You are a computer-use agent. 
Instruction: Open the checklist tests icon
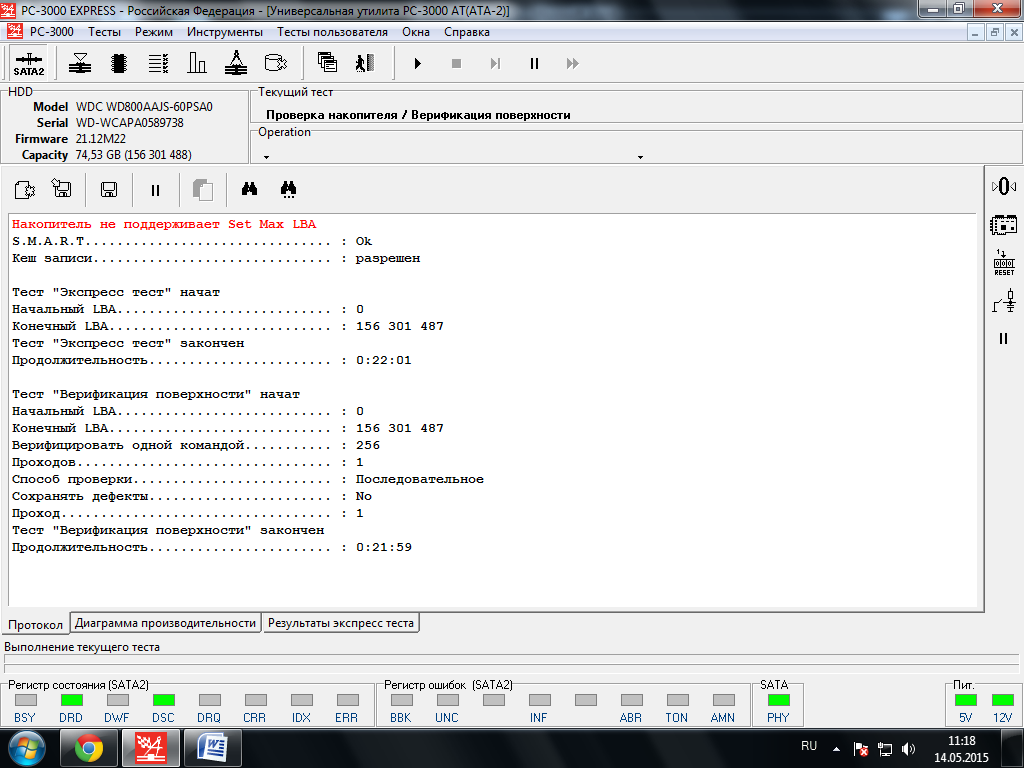158,63
